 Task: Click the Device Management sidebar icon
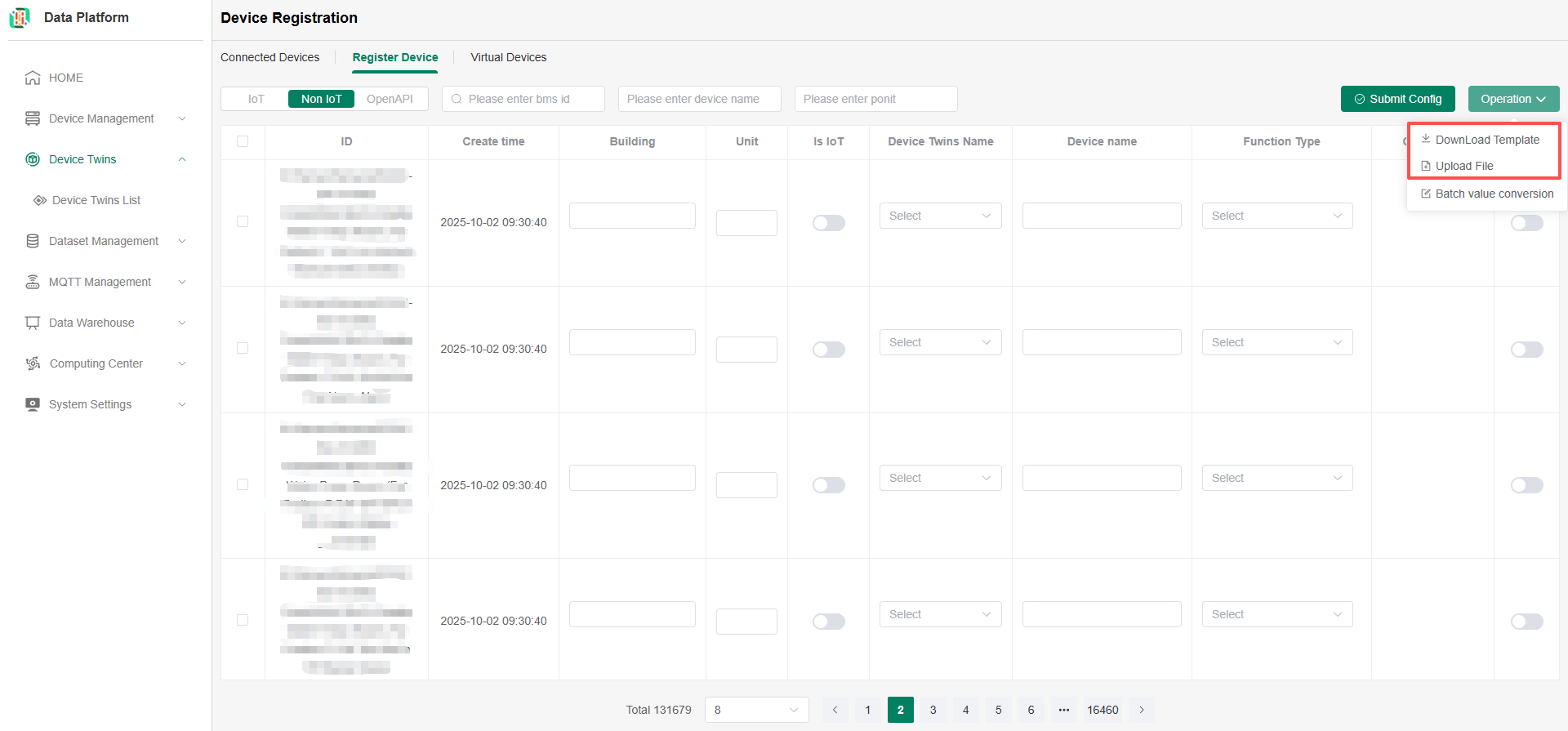[x=33, y=118]
